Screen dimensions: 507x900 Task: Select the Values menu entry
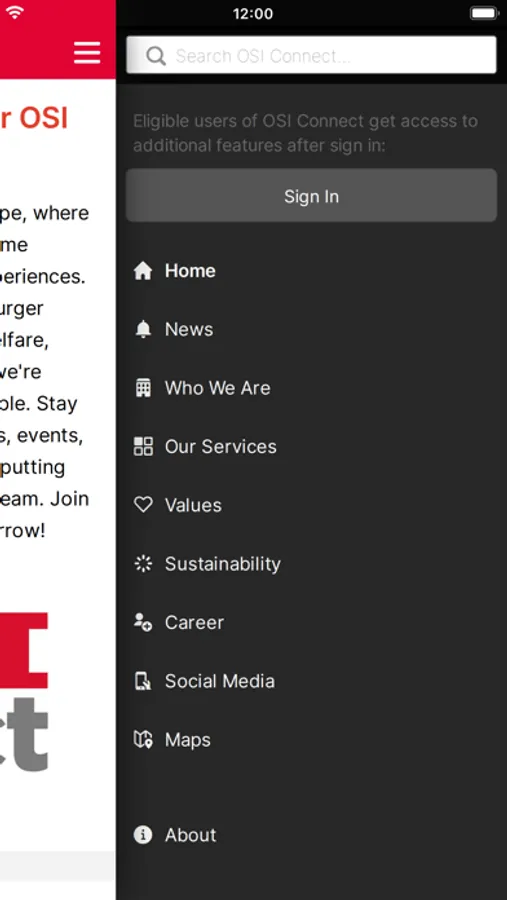[193, 505]
